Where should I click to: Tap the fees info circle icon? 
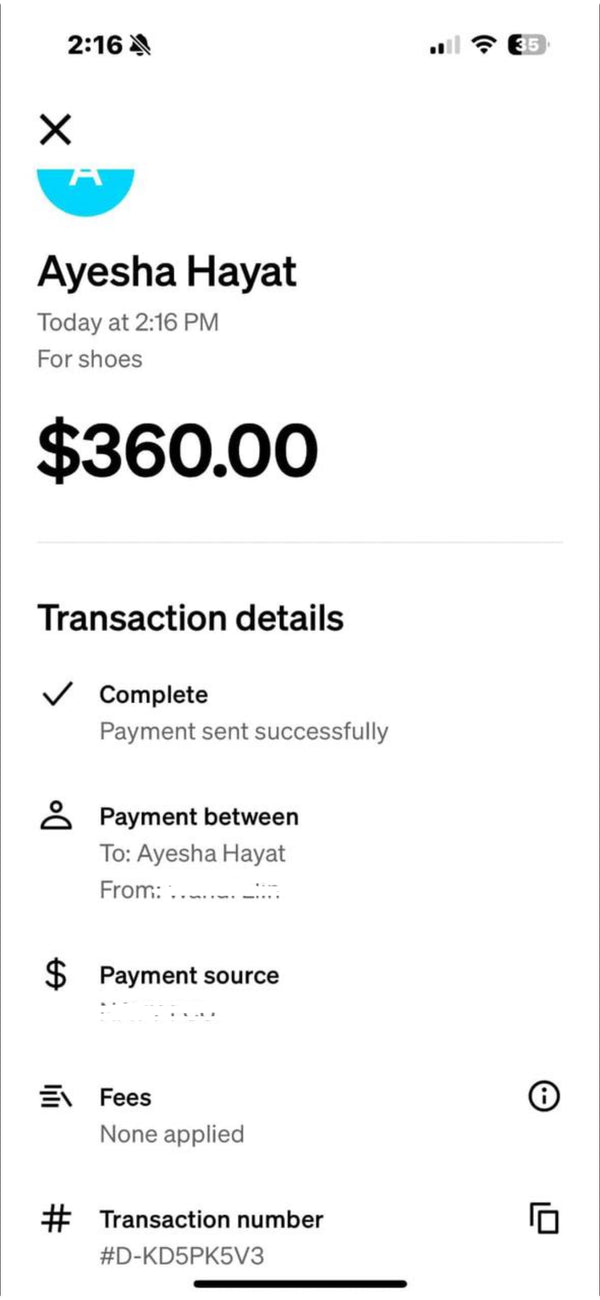click(543, 1097)
